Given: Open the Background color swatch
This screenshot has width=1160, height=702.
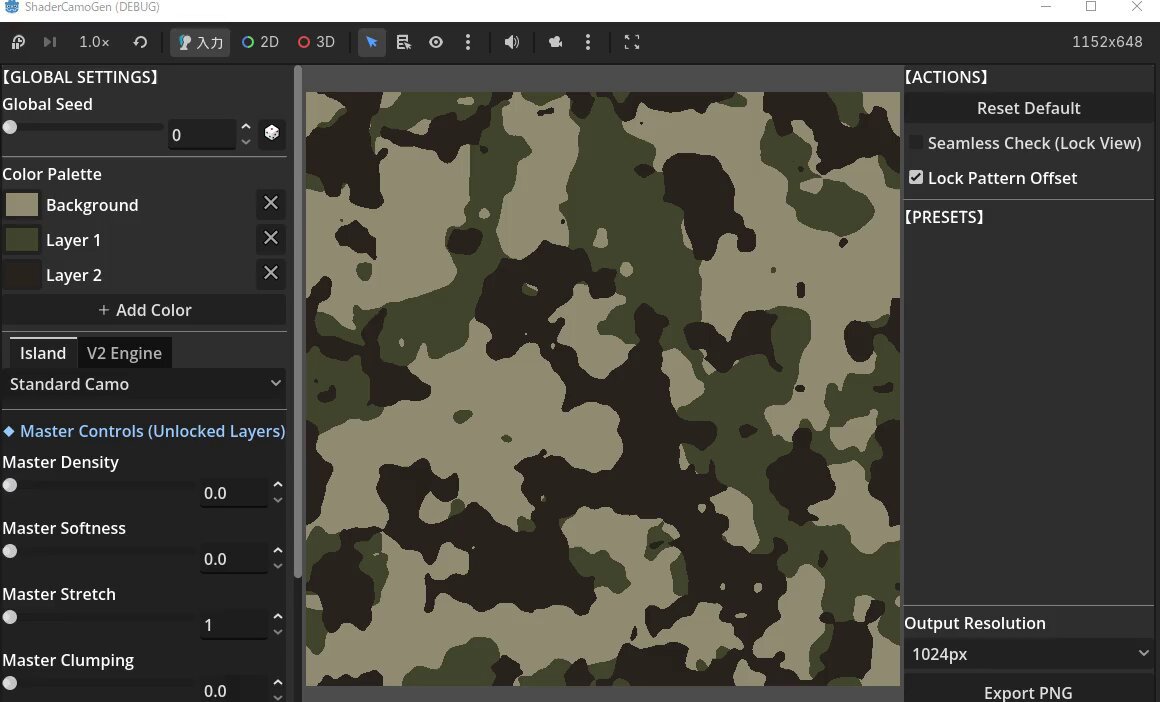Looking at the screenshot, I should pos(21,205).
